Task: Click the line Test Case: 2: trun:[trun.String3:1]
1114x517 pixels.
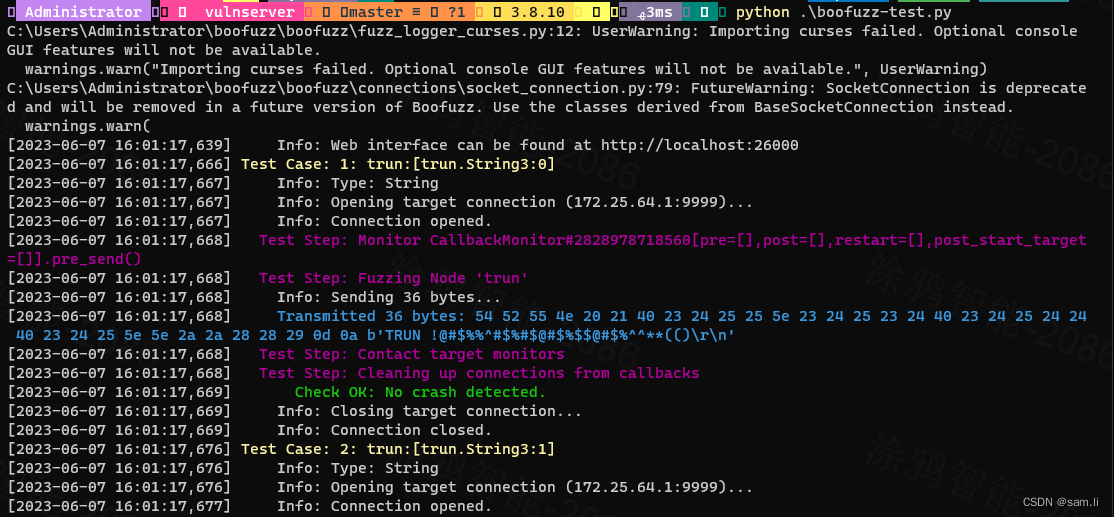Action: click(397, 449)
